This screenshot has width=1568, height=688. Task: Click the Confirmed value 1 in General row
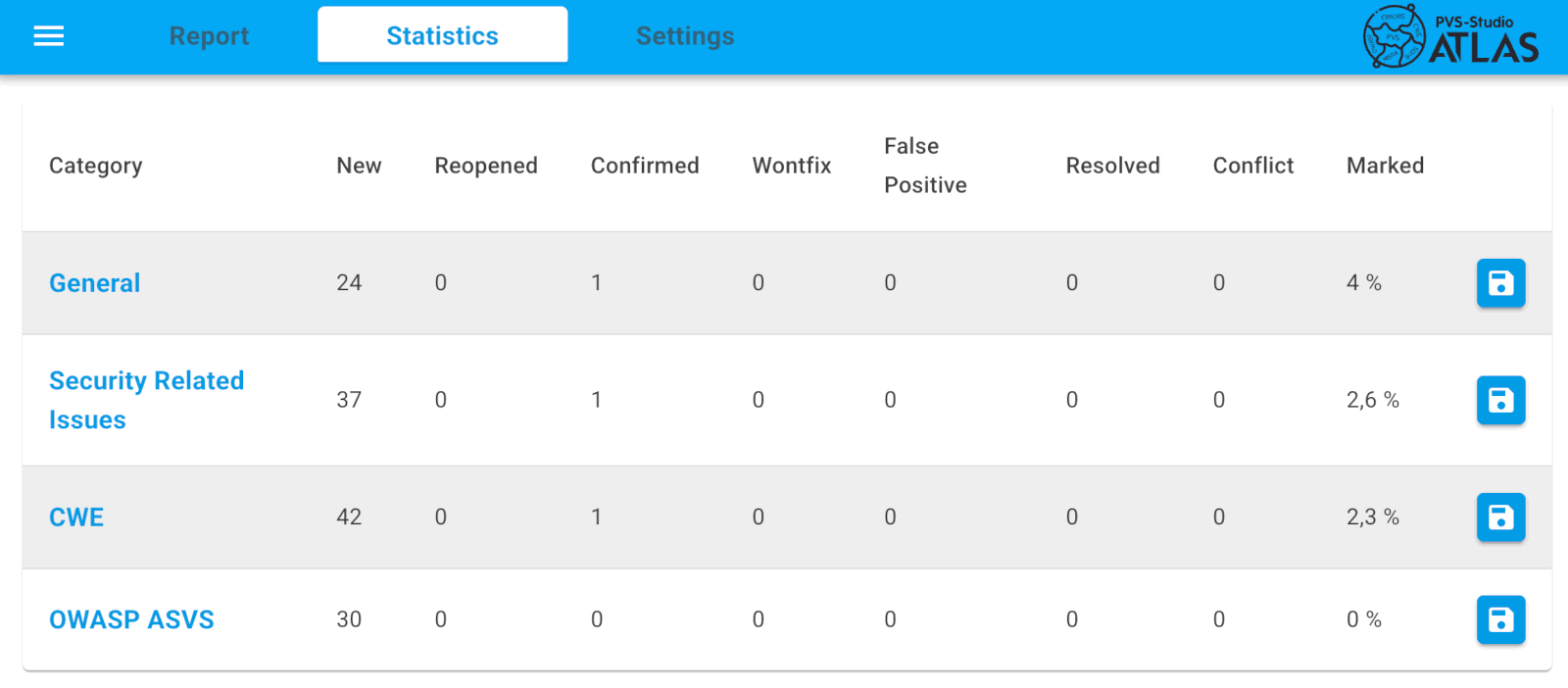[596, 283]
